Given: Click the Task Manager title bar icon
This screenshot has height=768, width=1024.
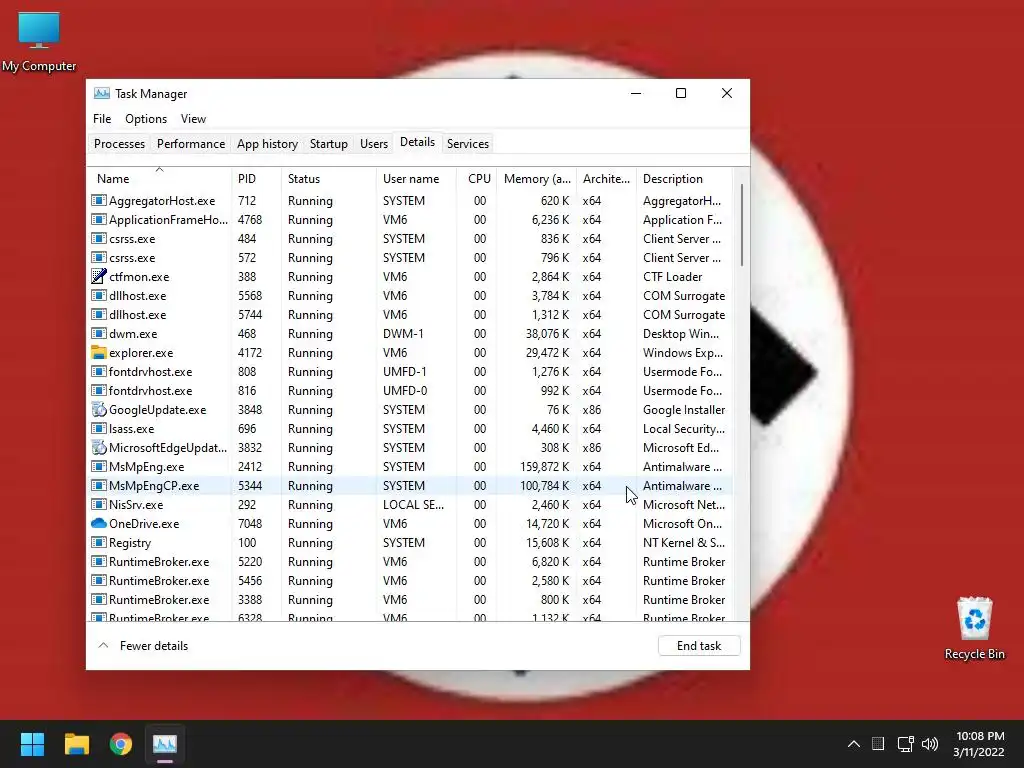Looking at the screenshot, I should pyautogui.click(x=102, y=93).
